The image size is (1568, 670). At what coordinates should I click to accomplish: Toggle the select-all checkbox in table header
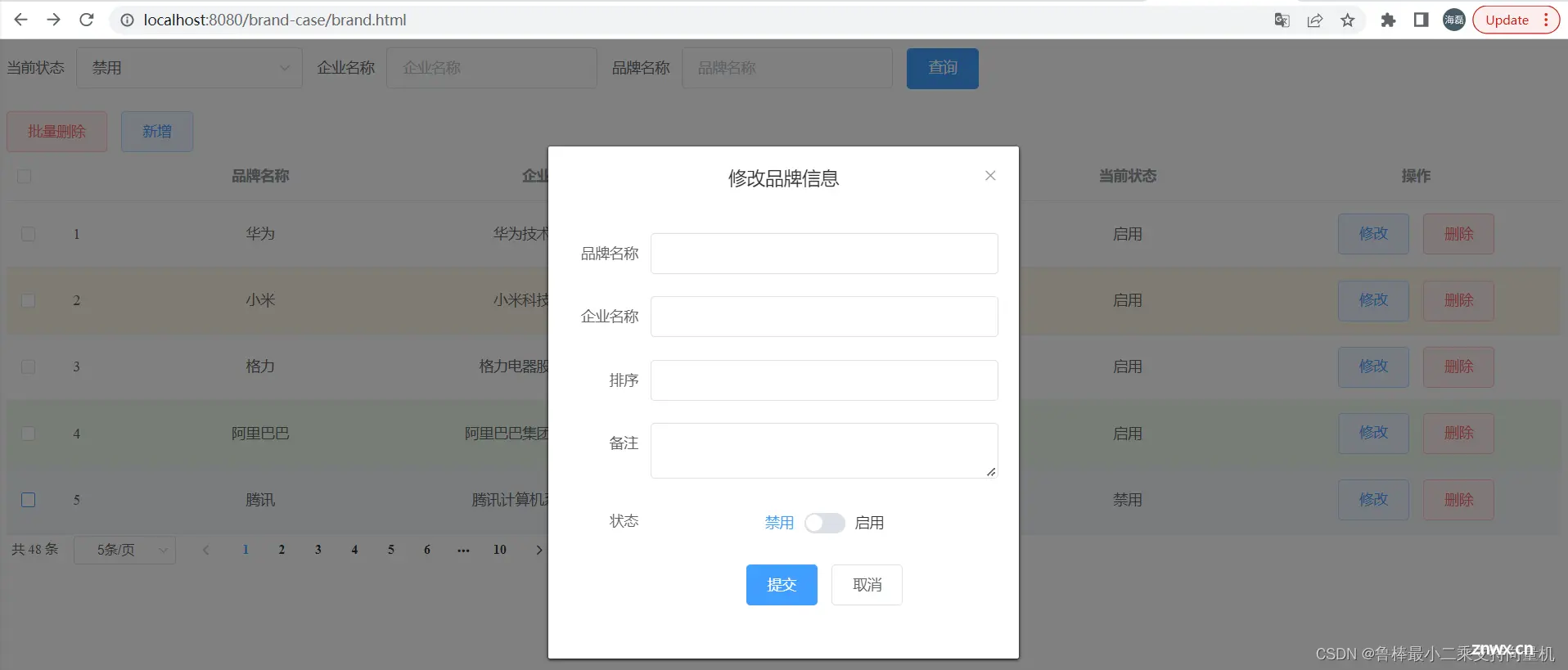click(x=24, y=176)
